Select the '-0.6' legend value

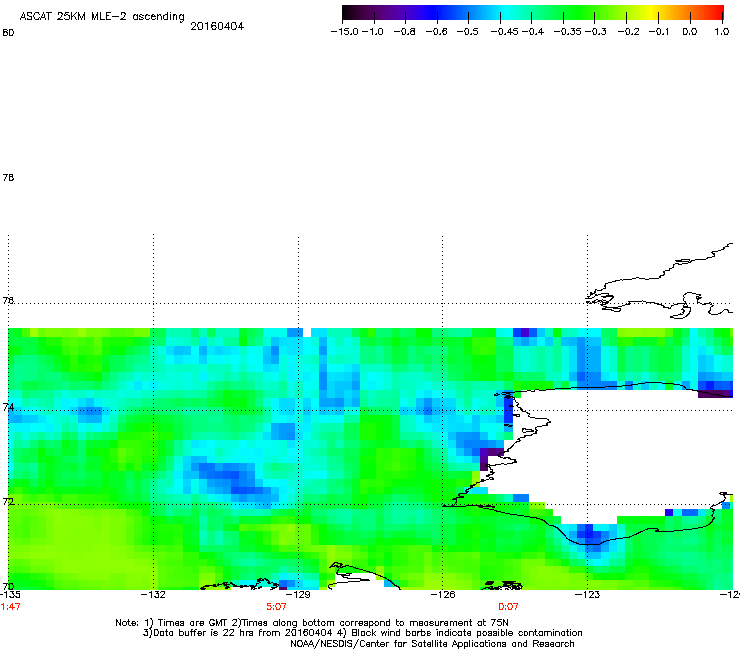tap(436, 32)
